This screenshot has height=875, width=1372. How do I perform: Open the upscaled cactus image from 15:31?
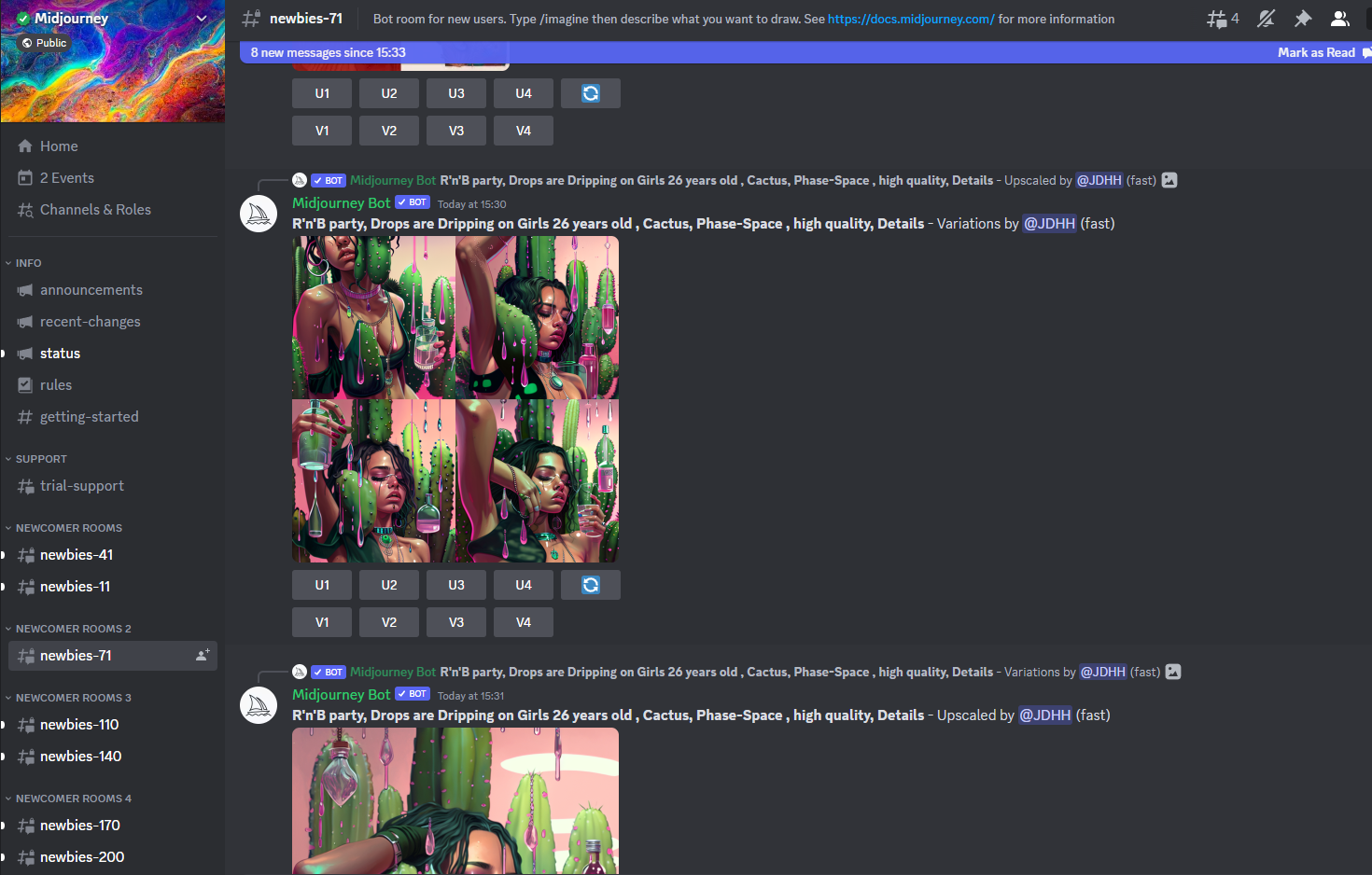[x=455, y=801]
